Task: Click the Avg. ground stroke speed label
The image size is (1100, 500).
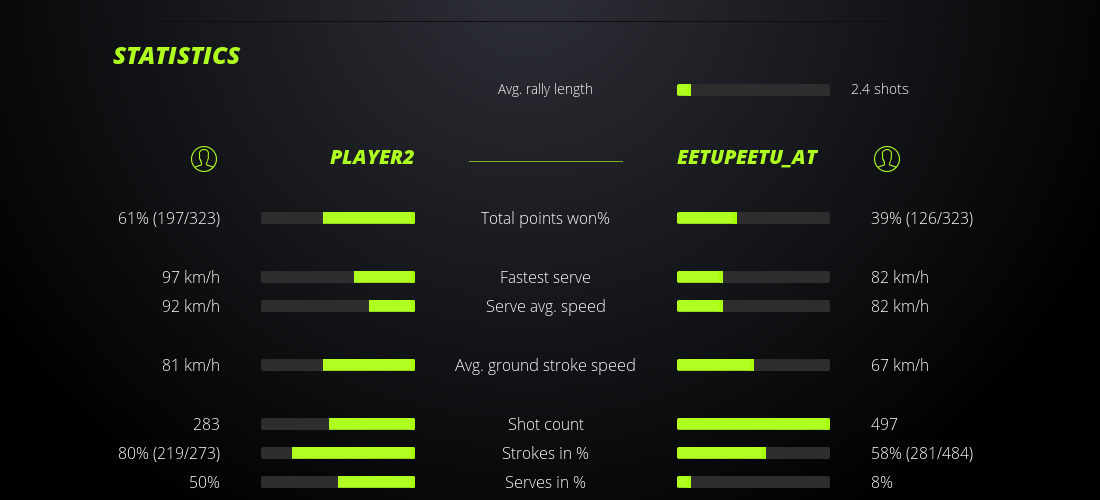Action: (545, 365)
